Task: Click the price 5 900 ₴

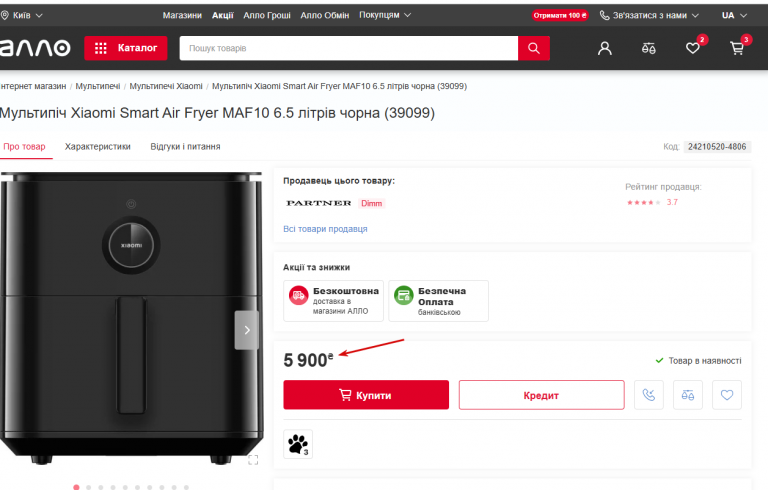Action: tap(308, 360)
